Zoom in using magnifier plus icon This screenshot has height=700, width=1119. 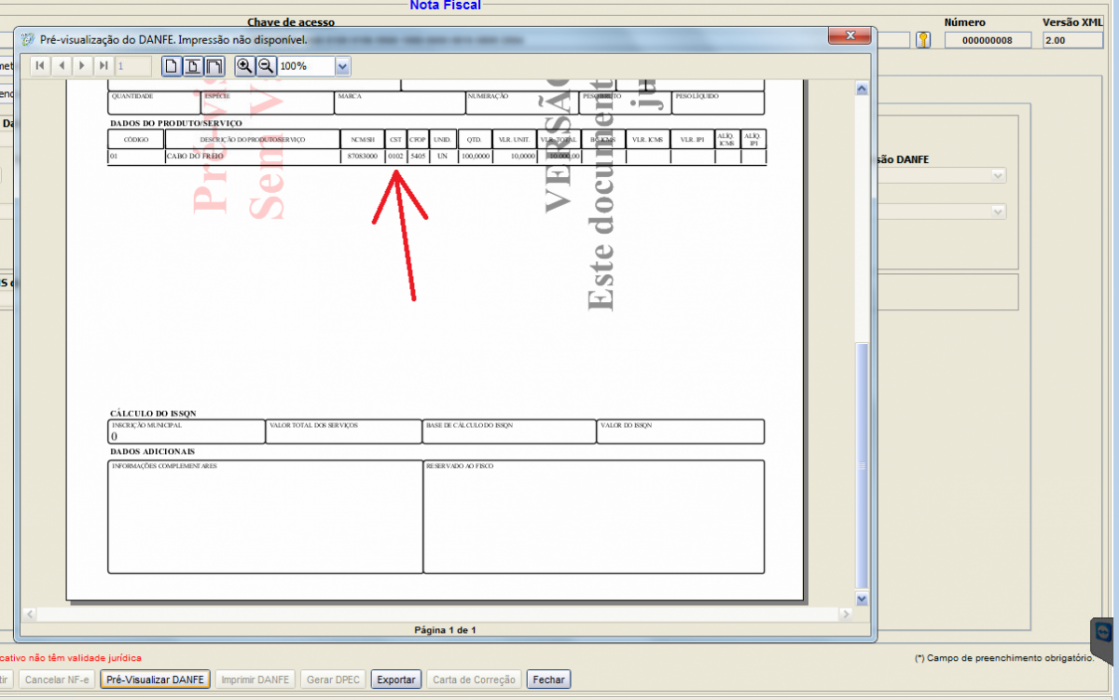point(244,66)
